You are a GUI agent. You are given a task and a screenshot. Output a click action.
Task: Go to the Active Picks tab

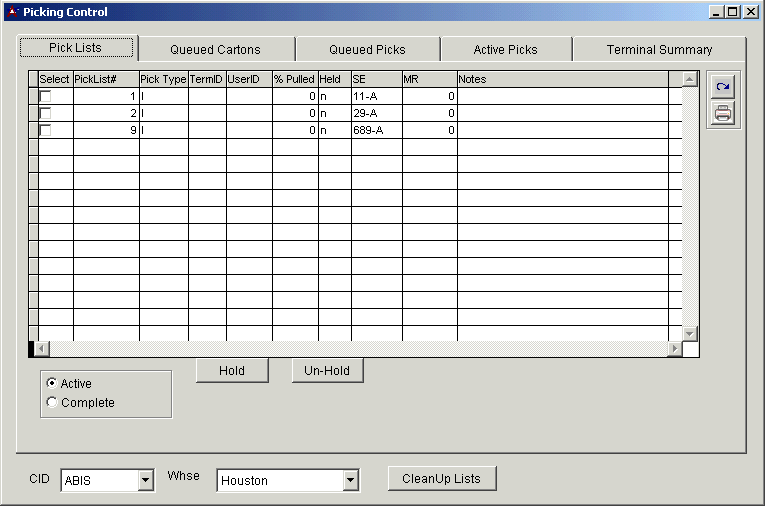coord(505,49)
